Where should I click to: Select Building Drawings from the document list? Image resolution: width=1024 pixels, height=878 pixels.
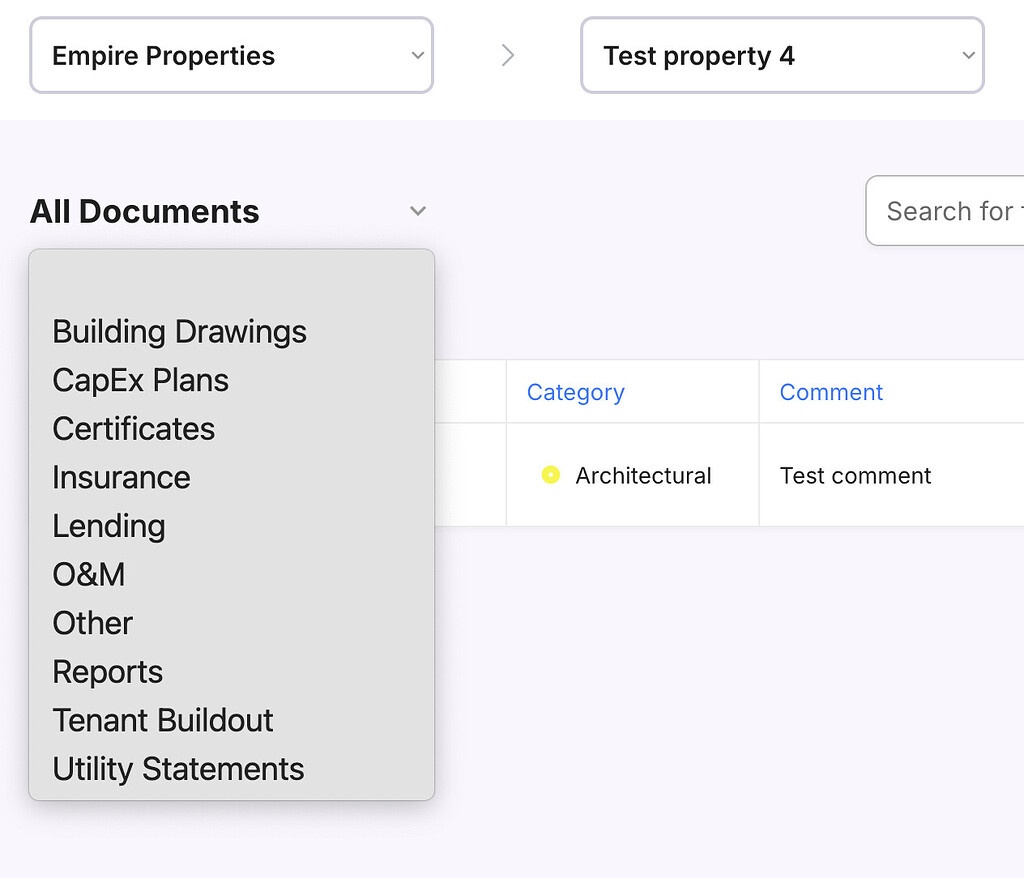click(x=179, y=331)
